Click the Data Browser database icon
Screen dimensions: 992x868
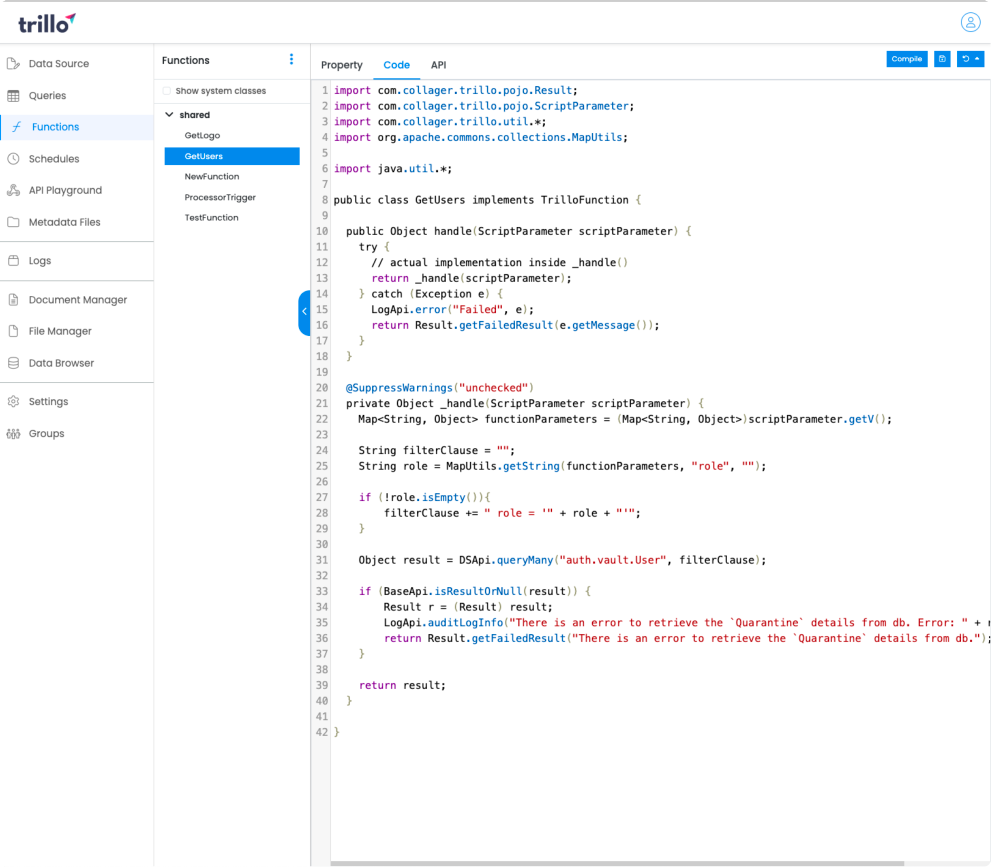click(13, 363)
